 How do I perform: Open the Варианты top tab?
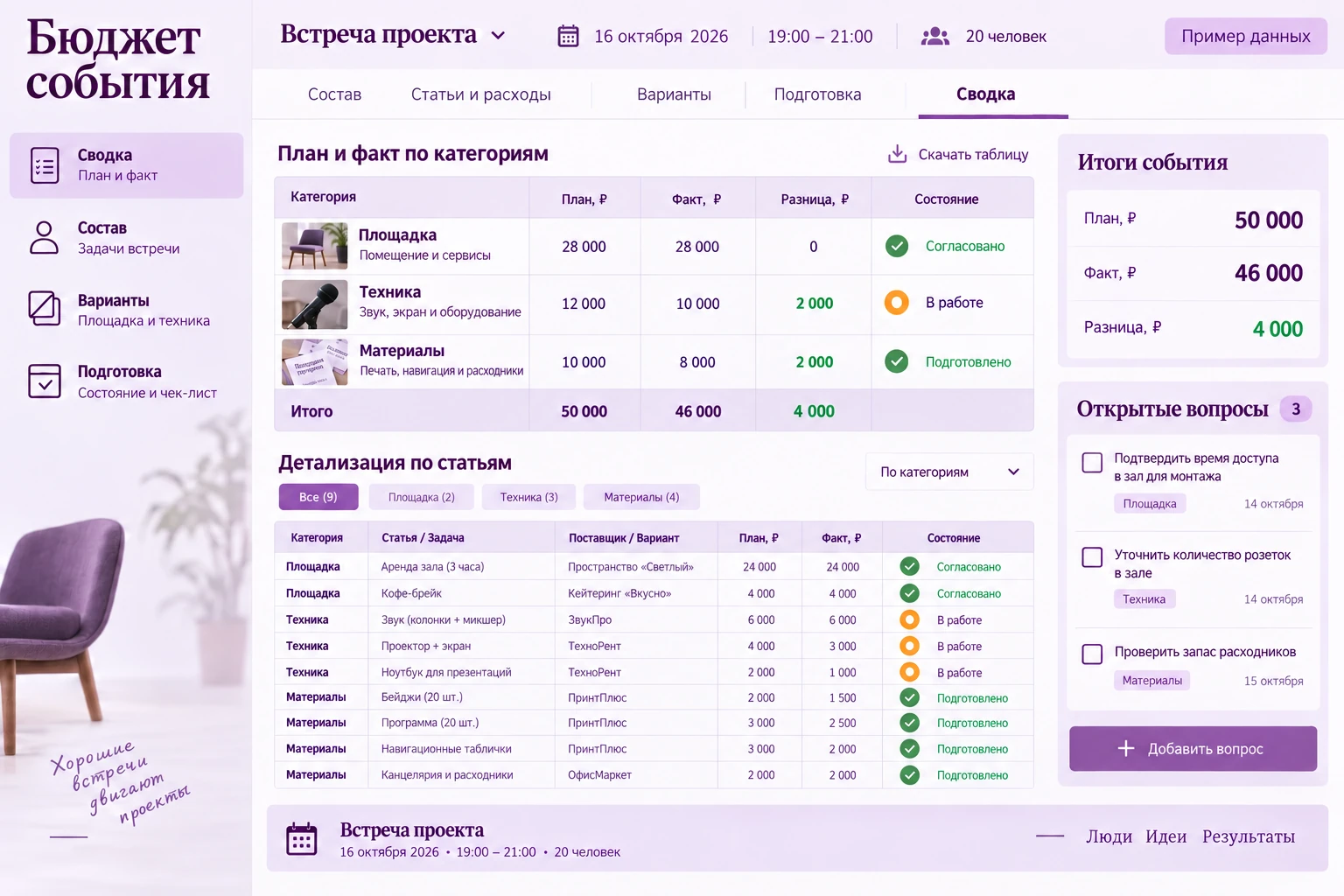(x=674, y=94)
